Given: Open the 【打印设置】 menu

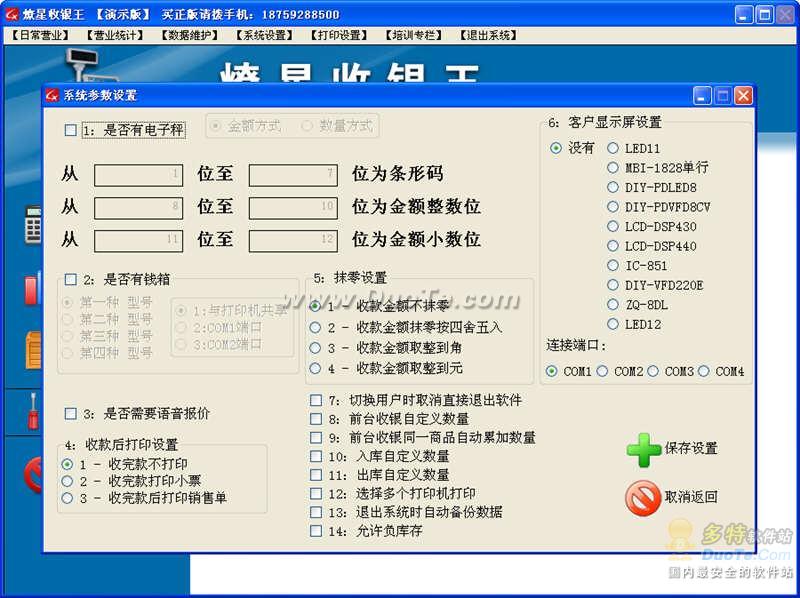Looking at the screenshot, I should (339, 35).
